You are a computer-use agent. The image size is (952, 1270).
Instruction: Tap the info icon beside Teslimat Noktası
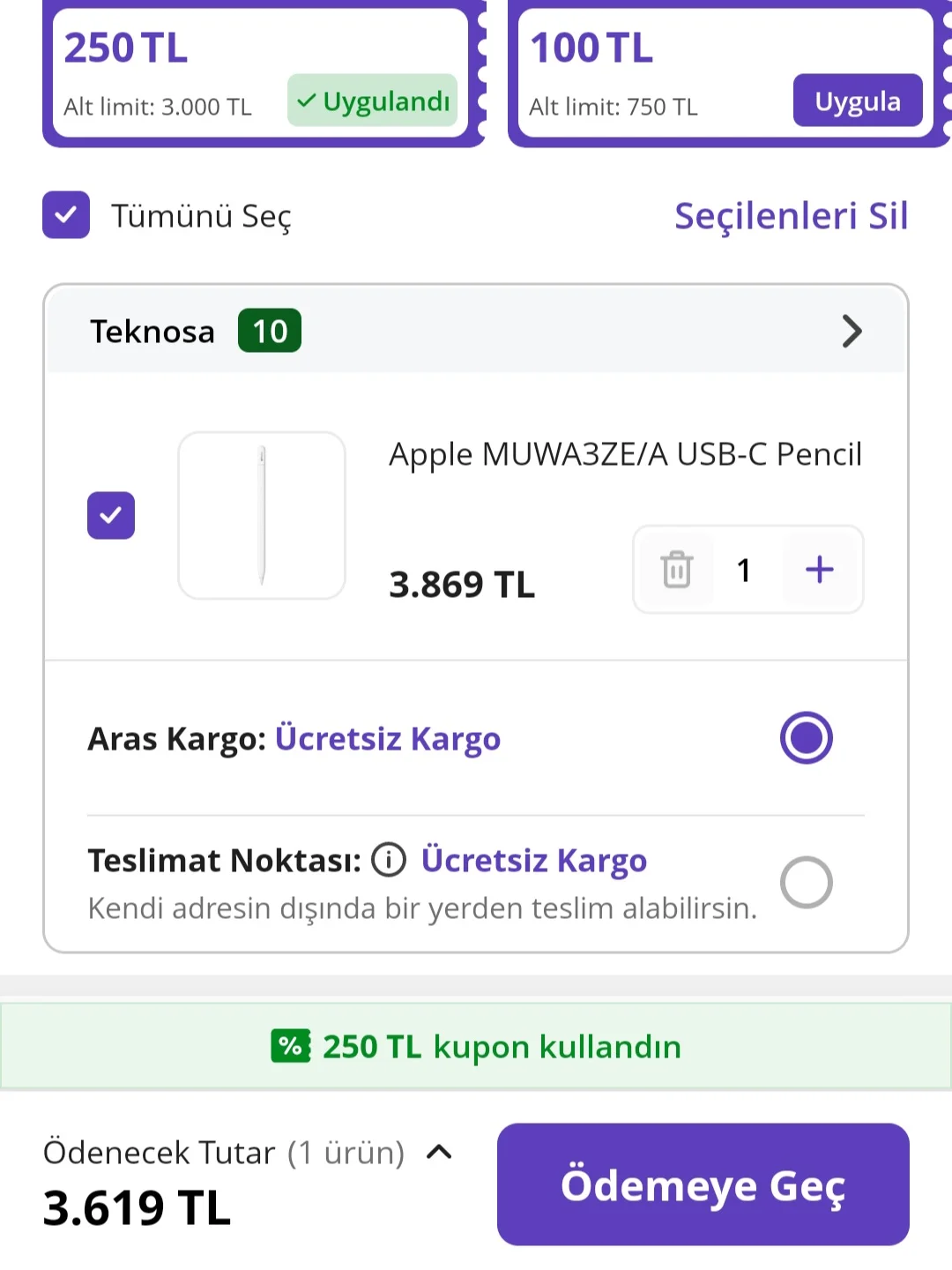(x=389, y=859)
